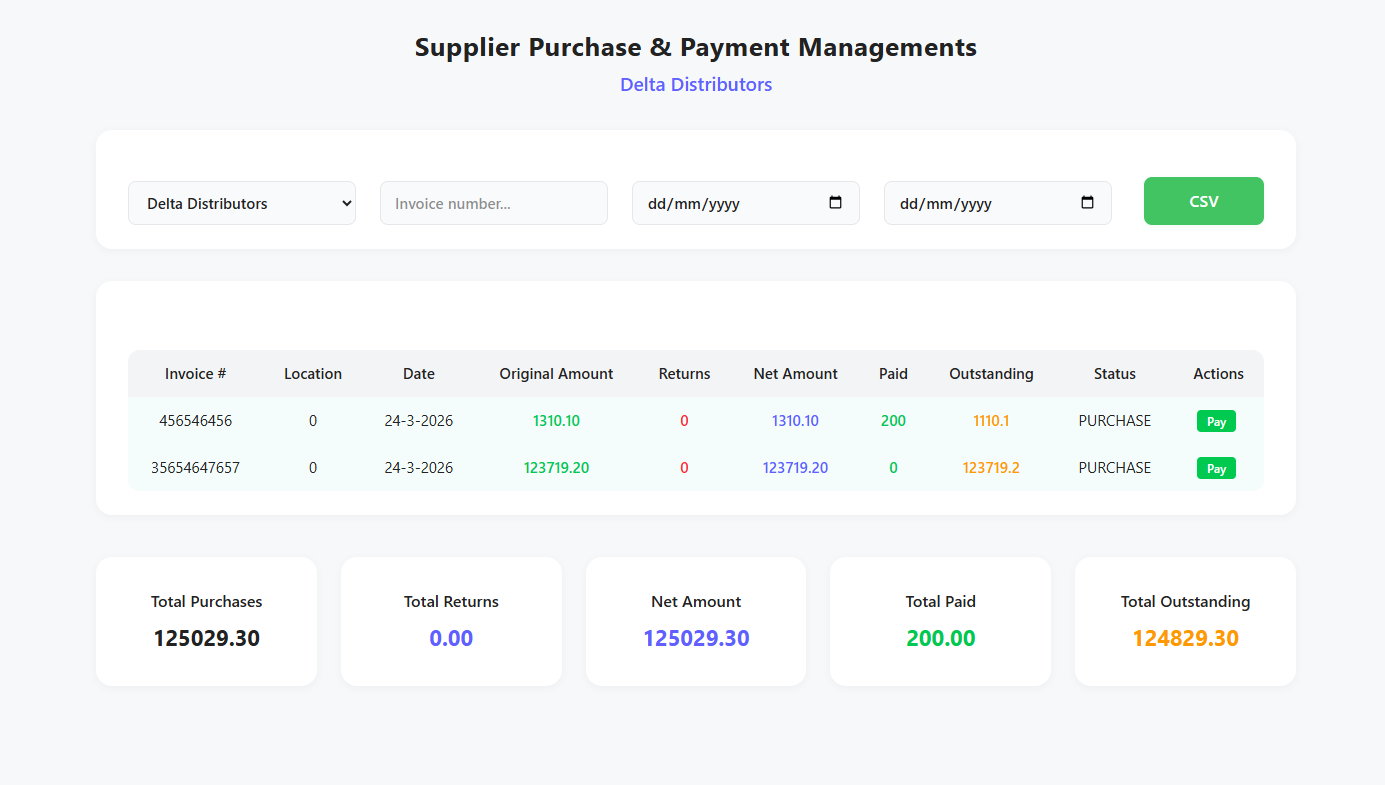1385x785 pixels.
Task: Click the Actions column header
Action: (x=1218, y=374)
